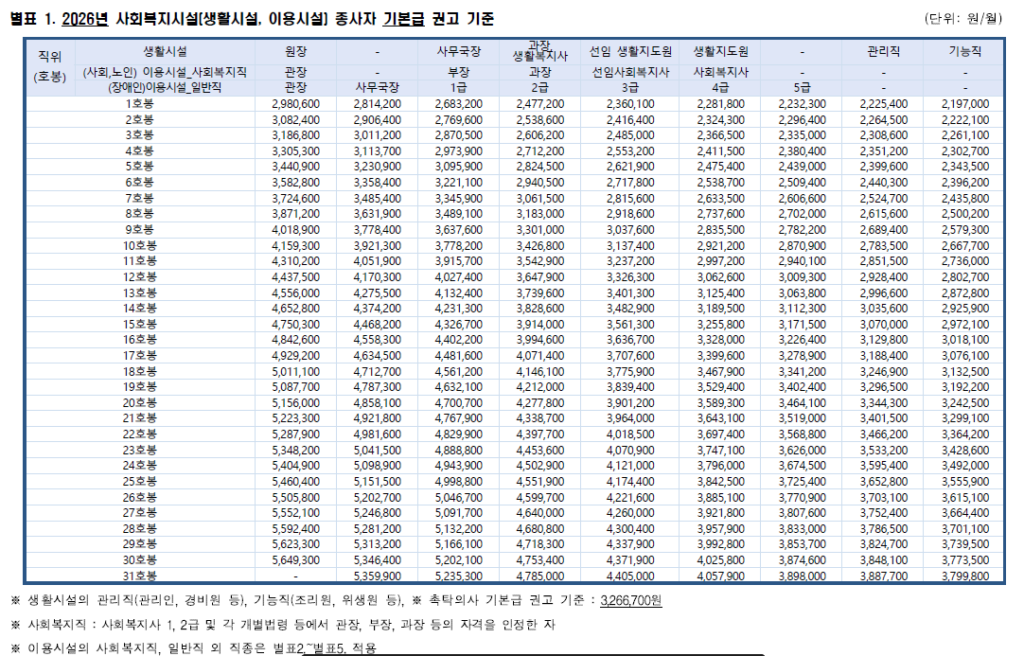Click the '10호봉' row label
This screenshot has width=1024, height=656.
140,246
